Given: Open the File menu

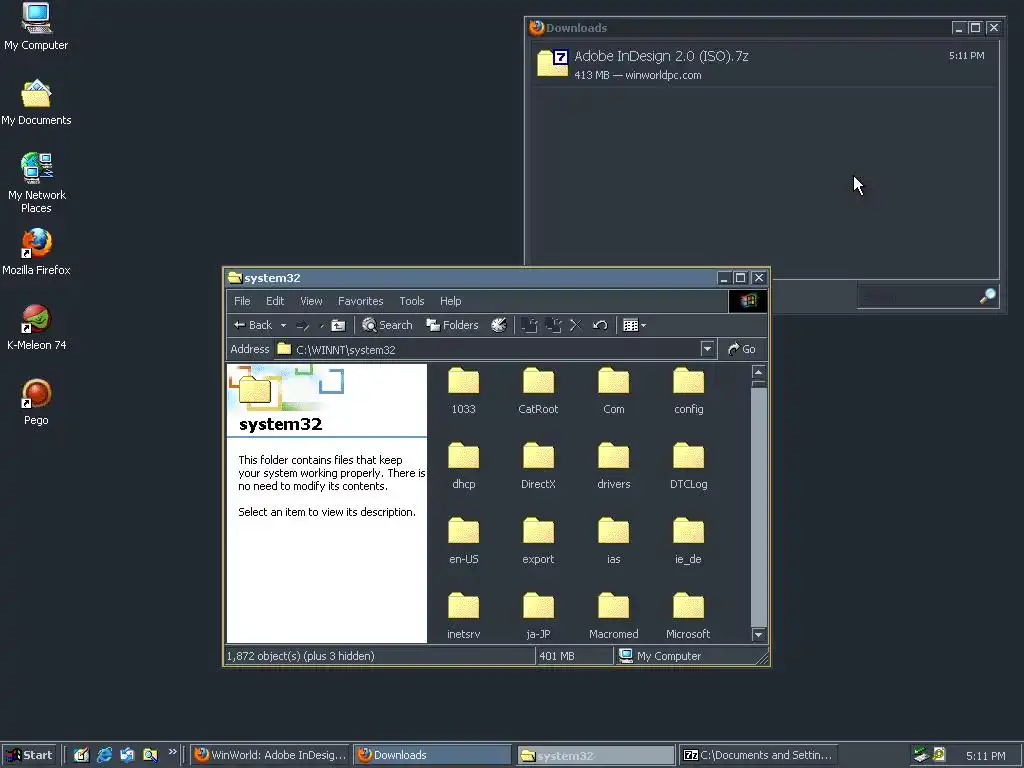Looking at the screenshot, I should [x=242, y=301].
